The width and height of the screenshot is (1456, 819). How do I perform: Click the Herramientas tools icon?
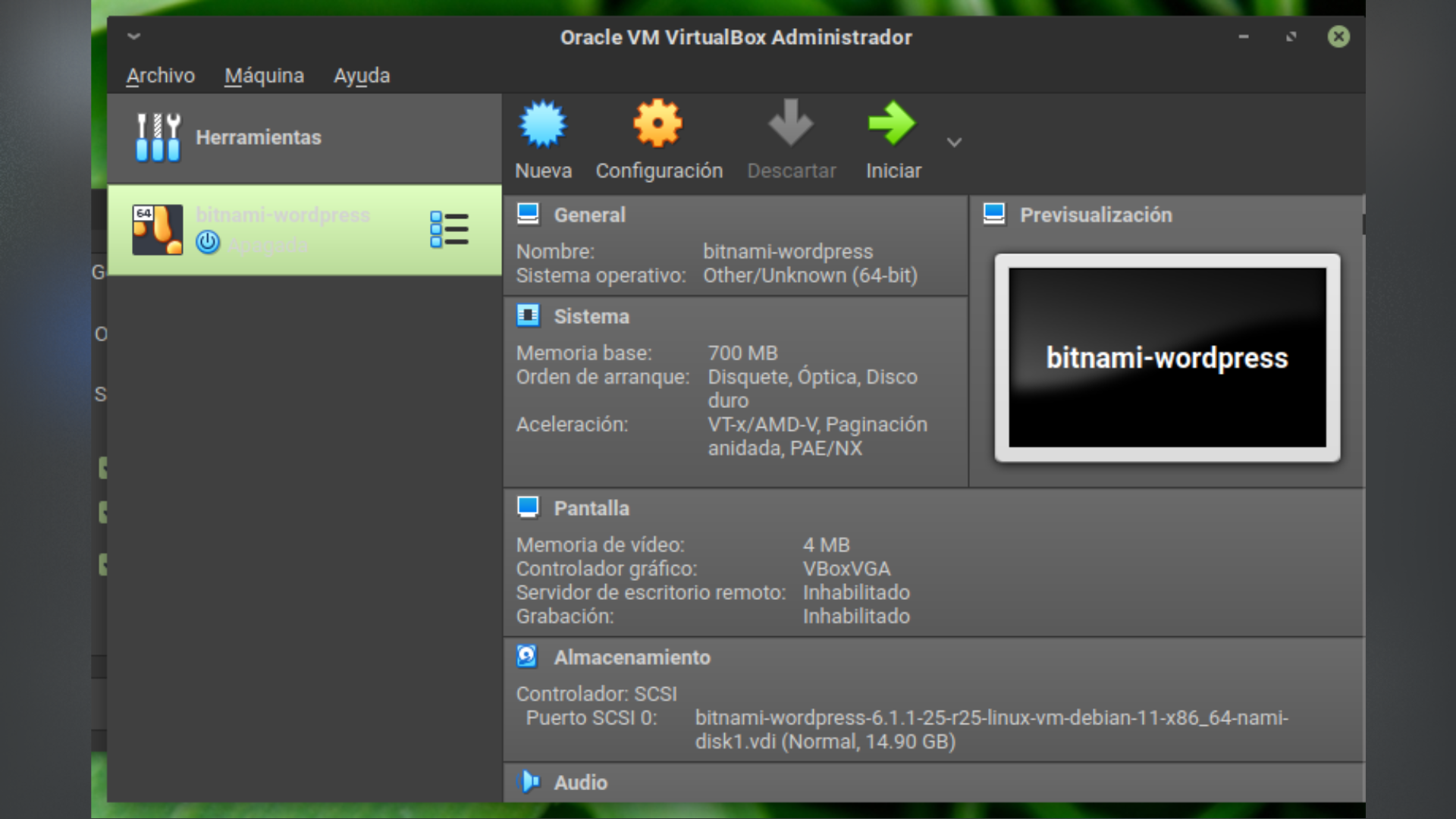[x=158, y=137]
